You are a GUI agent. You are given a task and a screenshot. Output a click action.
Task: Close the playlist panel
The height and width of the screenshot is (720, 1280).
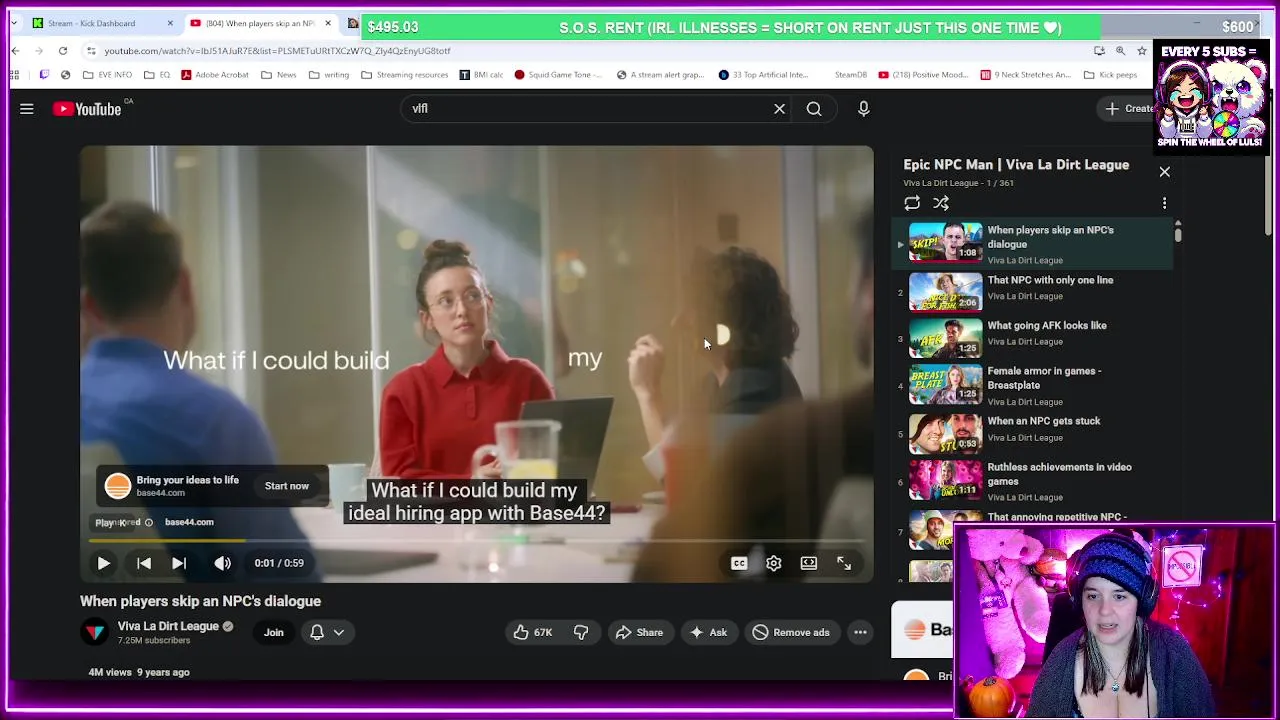pyautogui.click(x=1164, y=172)
